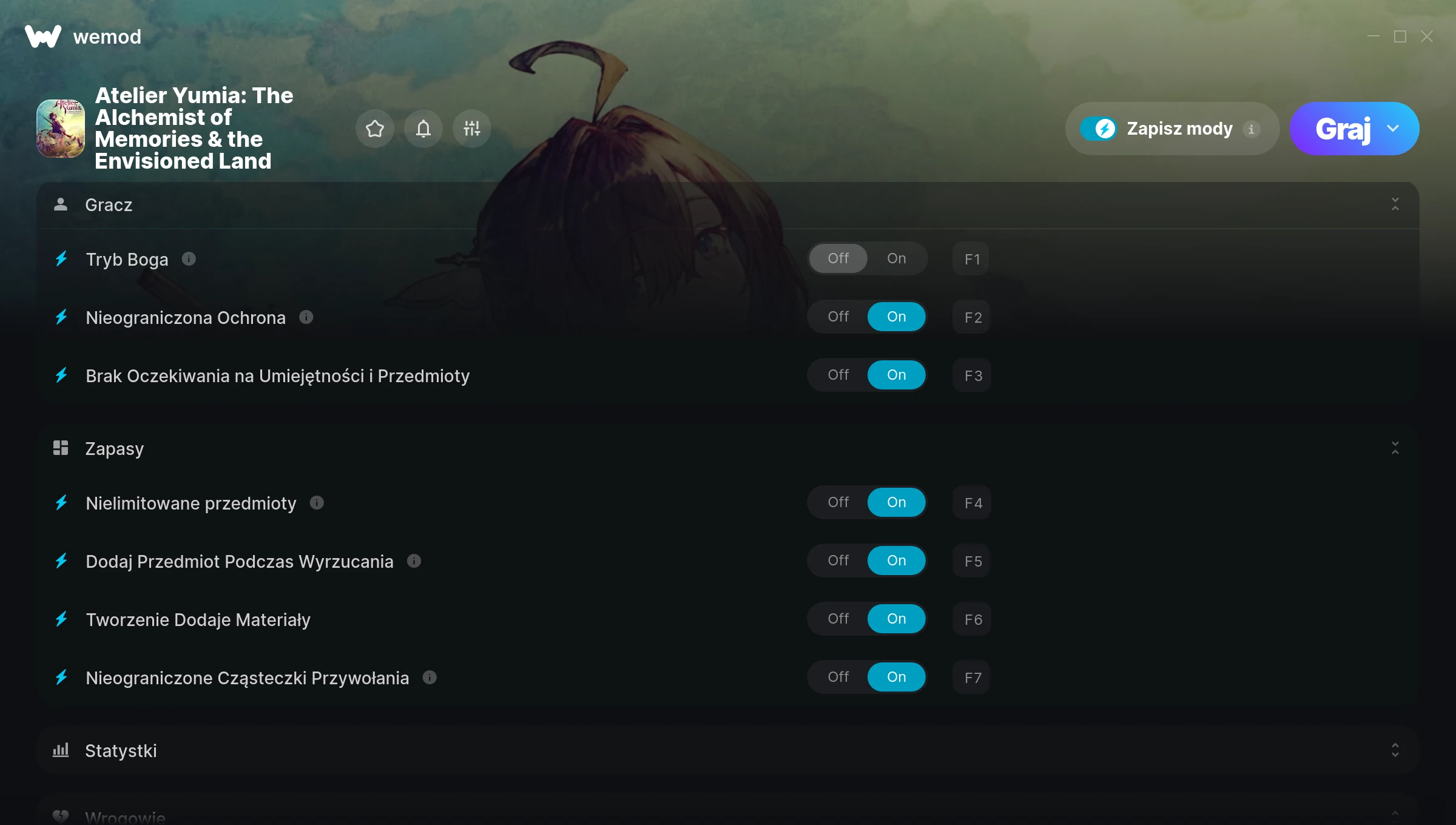1456x825 pixels.
Task: Toggle the Zapisz mody switch
Action: 1098,129
